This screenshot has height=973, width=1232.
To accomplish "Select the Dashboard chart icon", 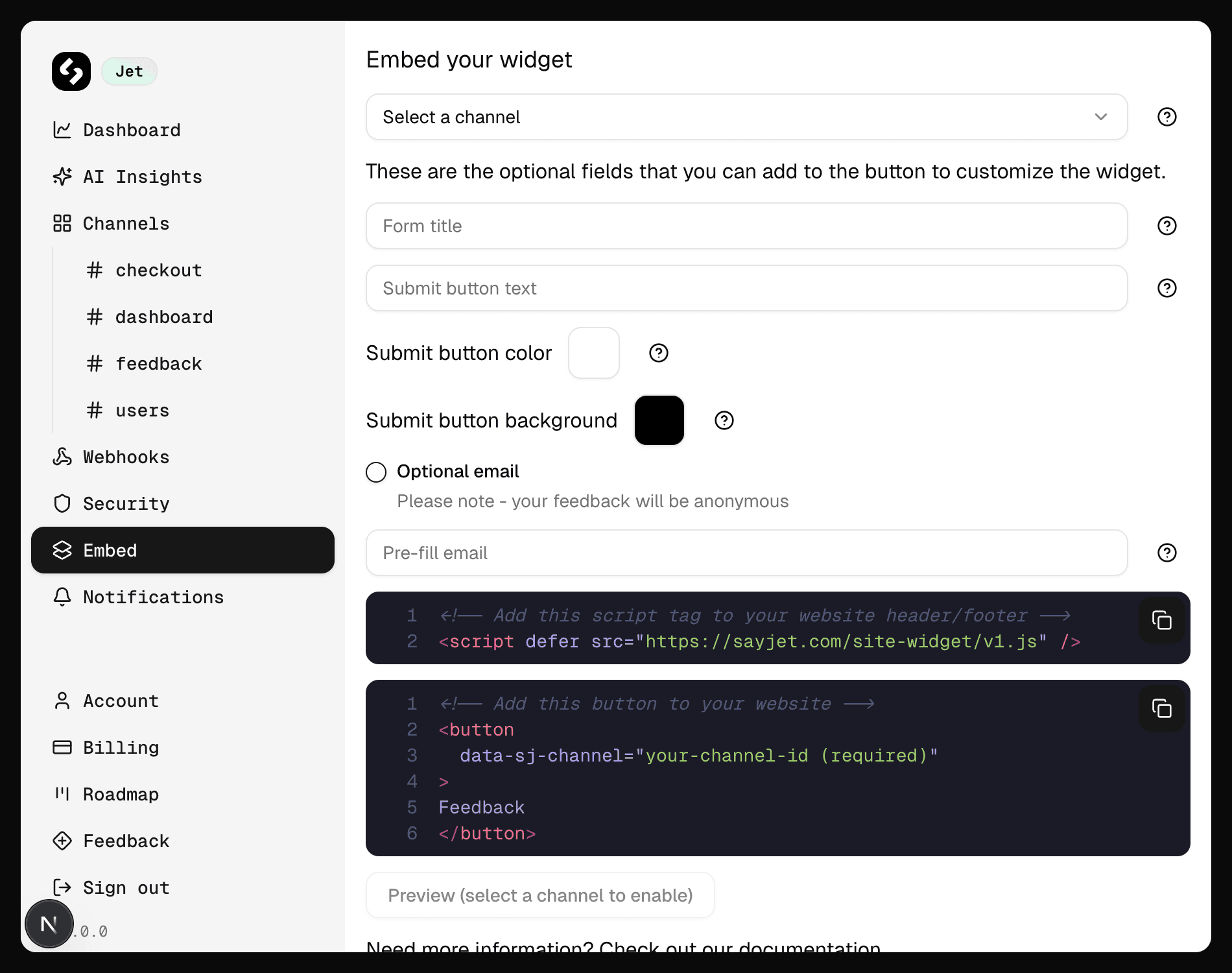I will [x=62, y=130].
